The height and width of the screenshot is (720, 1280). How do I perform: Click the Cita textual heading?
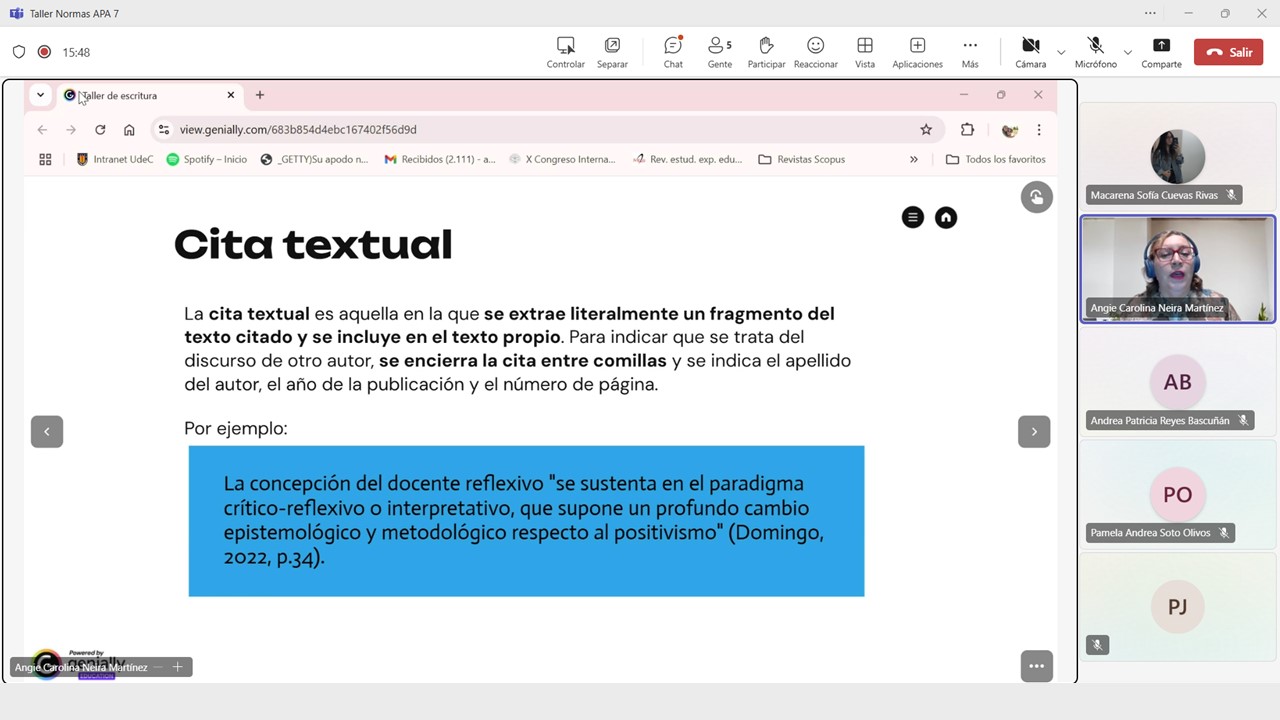pos(313,245)
